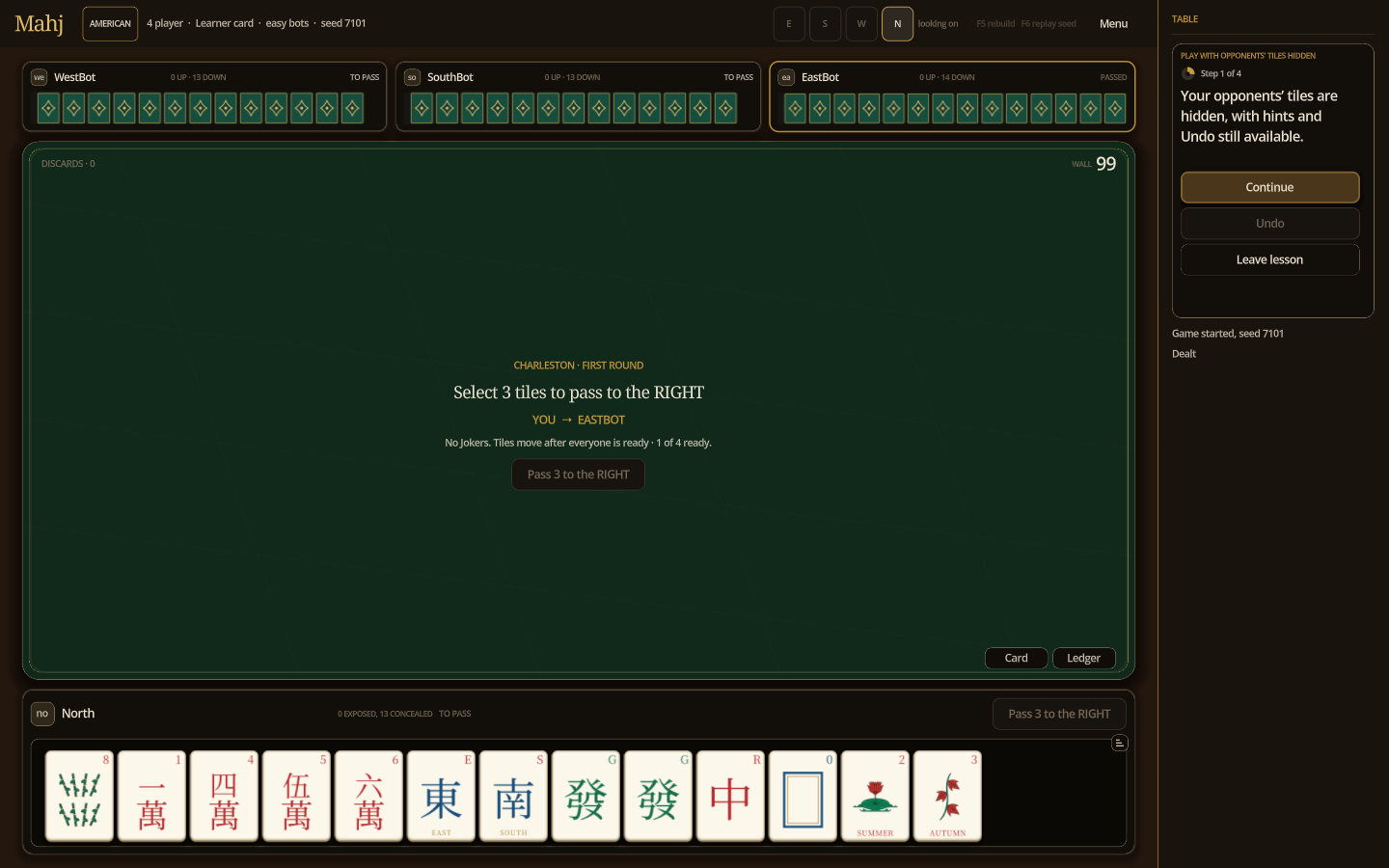Click 'Pass 3 to the RIGHT' in North panel
This screenshot has width=1389, height=868.
click(1059, 714)
